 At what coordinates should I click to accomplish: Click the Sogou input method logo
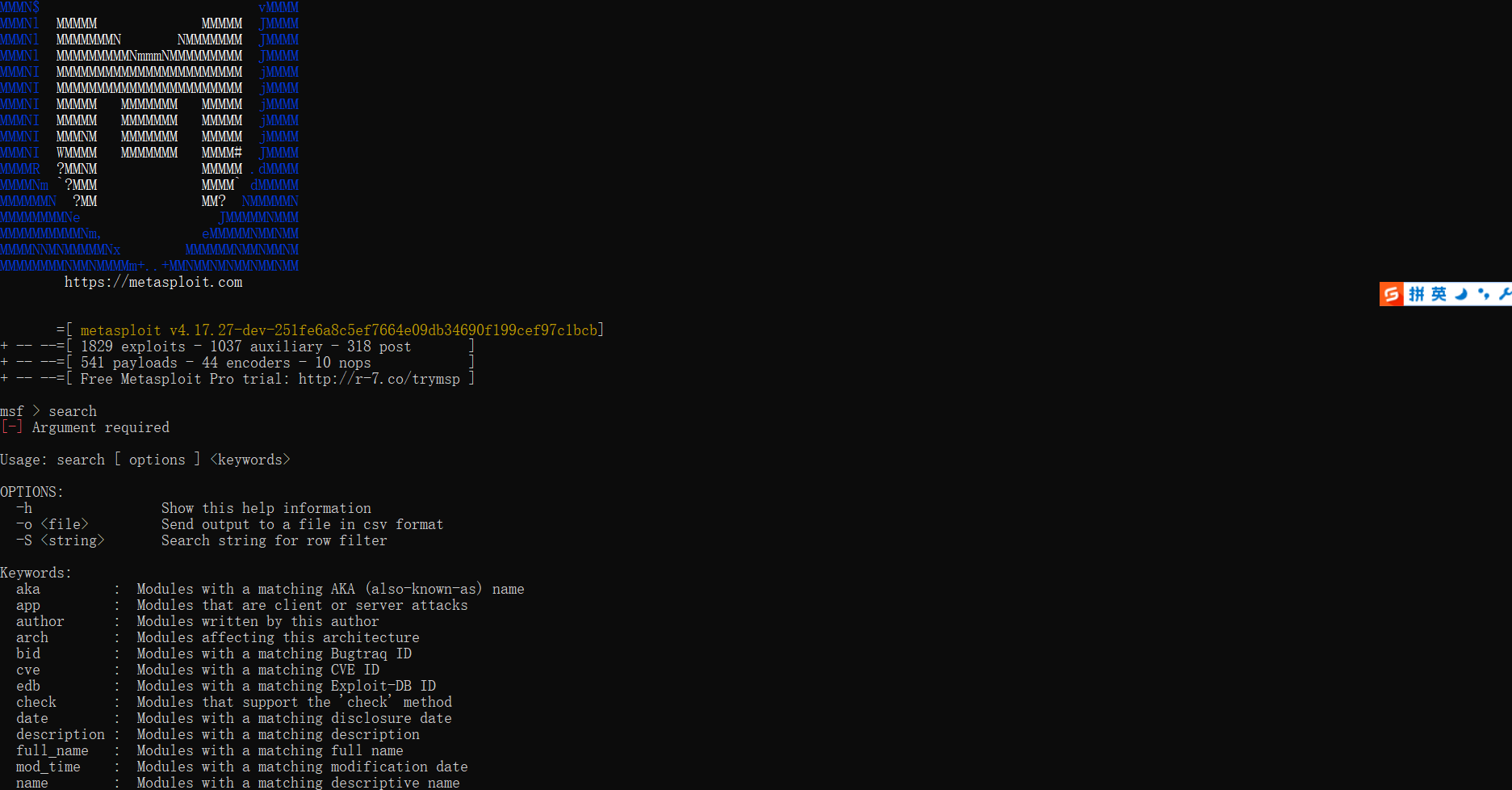tap(1391, 294)
